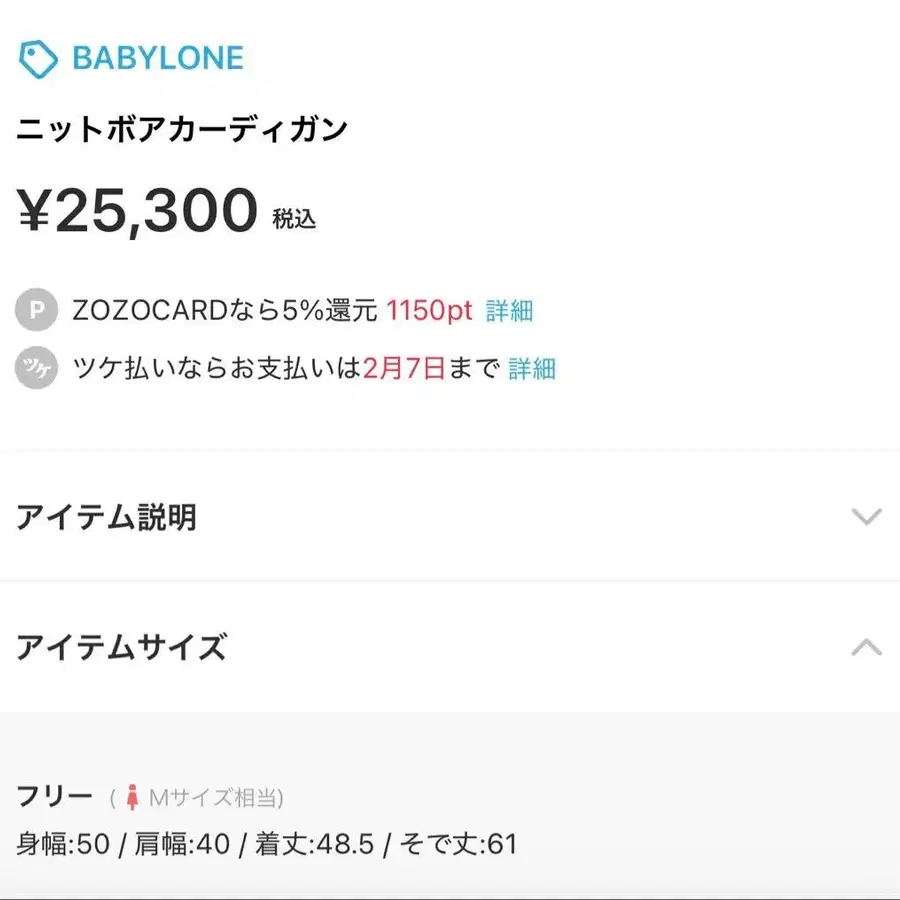Click the ツケ payment circle icon

click(35, 368)
